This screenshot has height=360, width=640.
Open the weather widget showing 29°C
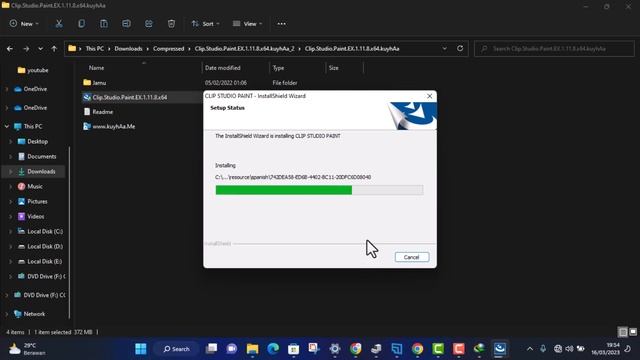click(x=27, y=349)
